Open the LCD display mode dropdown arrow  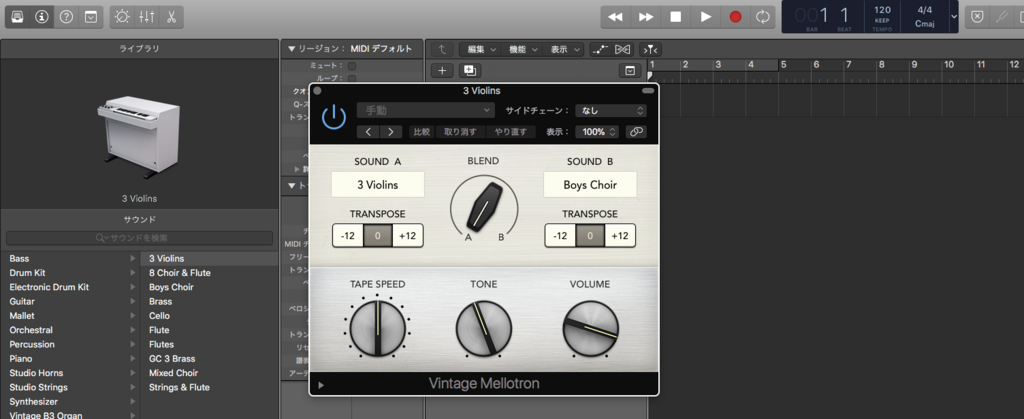coord(953,17)
